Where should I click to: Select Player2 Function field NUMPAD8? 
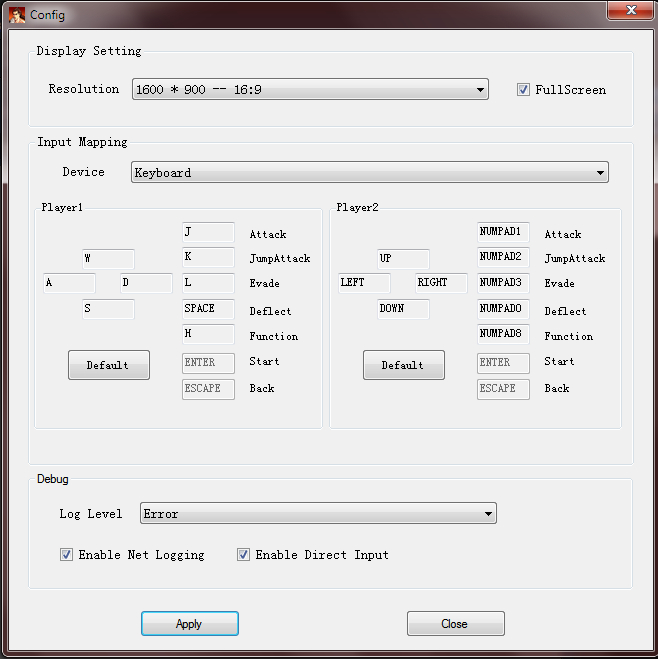click(x=503, y=334)
